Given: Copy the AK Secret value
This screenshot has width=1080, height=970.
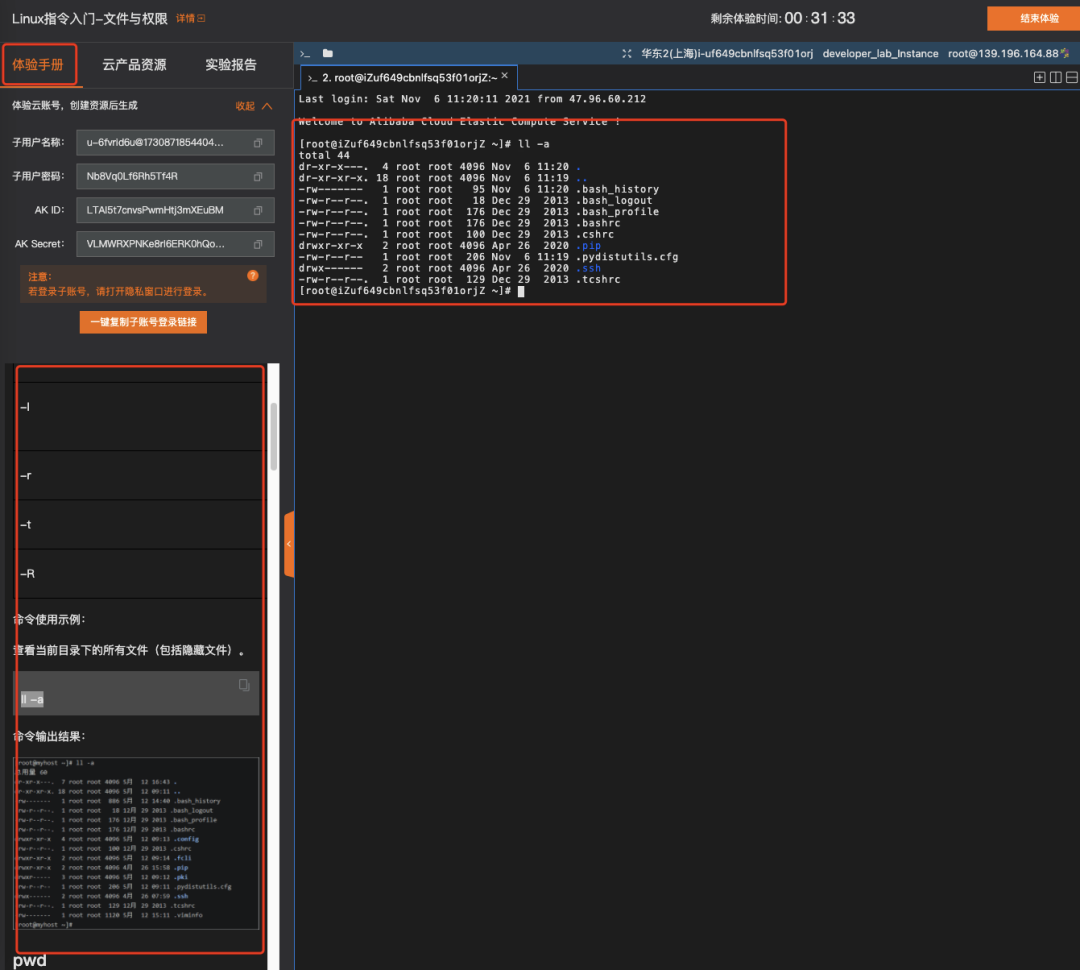Looking at the screenshot, I should (x=258, y=244).
